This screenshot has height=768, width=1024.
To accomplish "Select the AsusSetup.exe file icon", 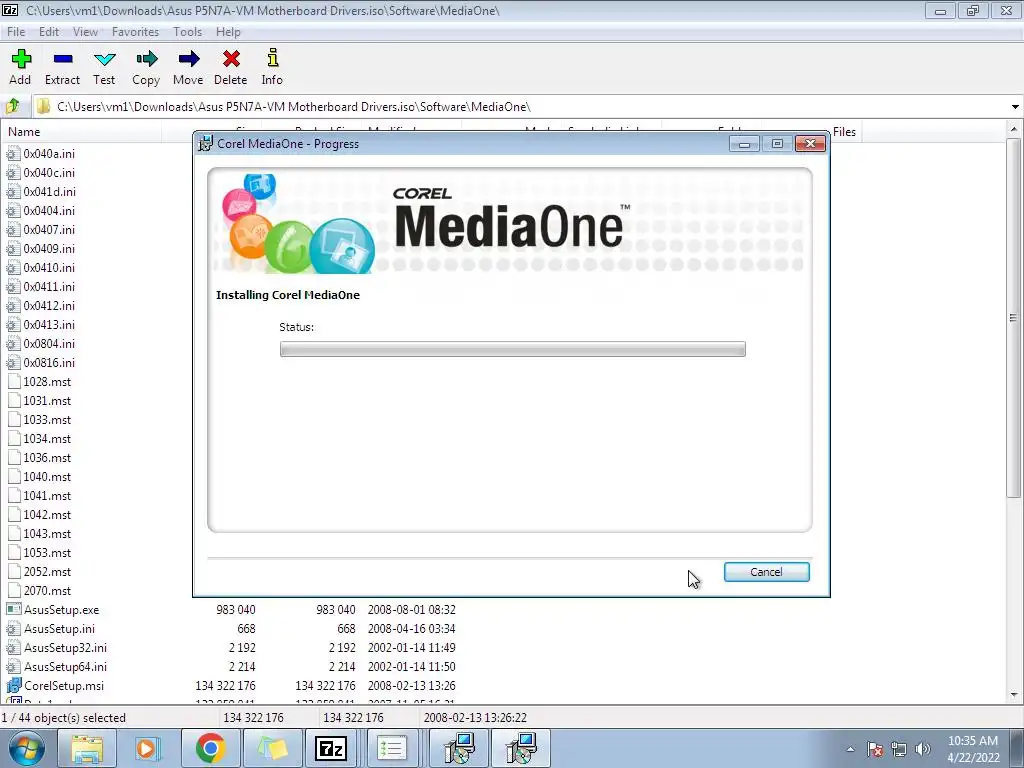I will coord(13,609).
